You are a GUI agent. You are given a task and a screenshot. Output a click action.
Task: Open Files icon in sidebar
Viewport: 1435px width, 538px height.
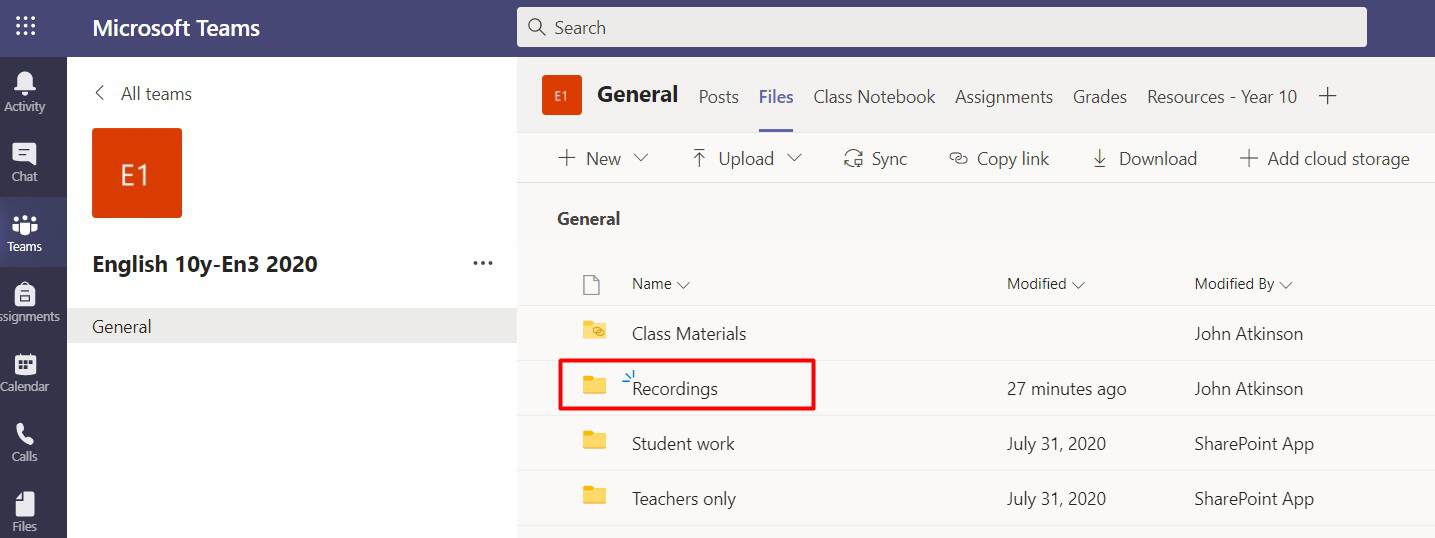(x=25, y=512)
